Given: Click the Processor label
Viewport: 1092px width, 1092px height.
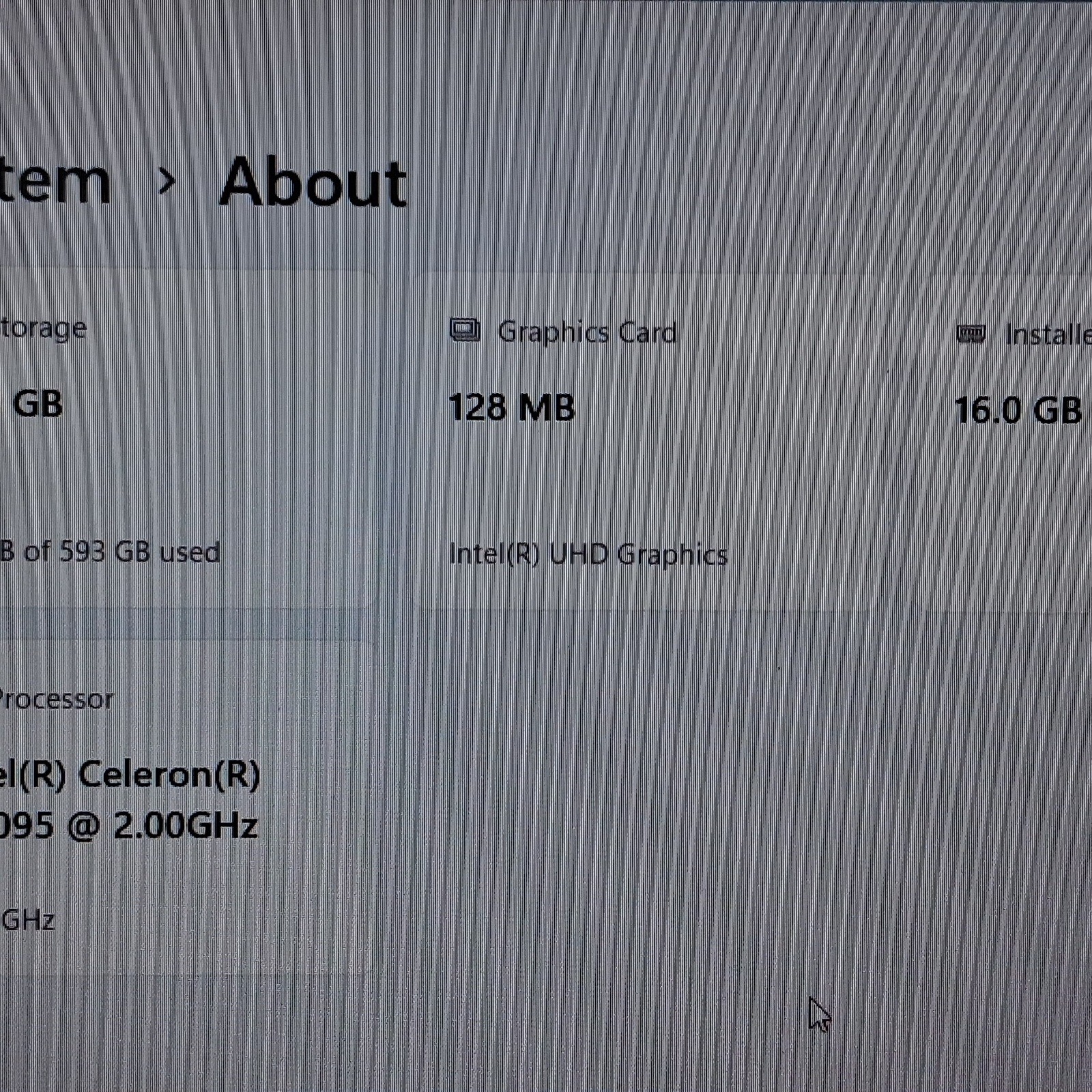Looking at the screenshot, I should 56,699.
